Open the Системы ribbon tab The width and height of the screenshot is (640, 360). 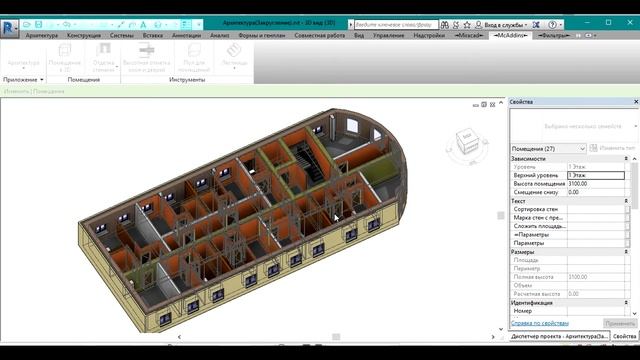click(x=122, y=36)
